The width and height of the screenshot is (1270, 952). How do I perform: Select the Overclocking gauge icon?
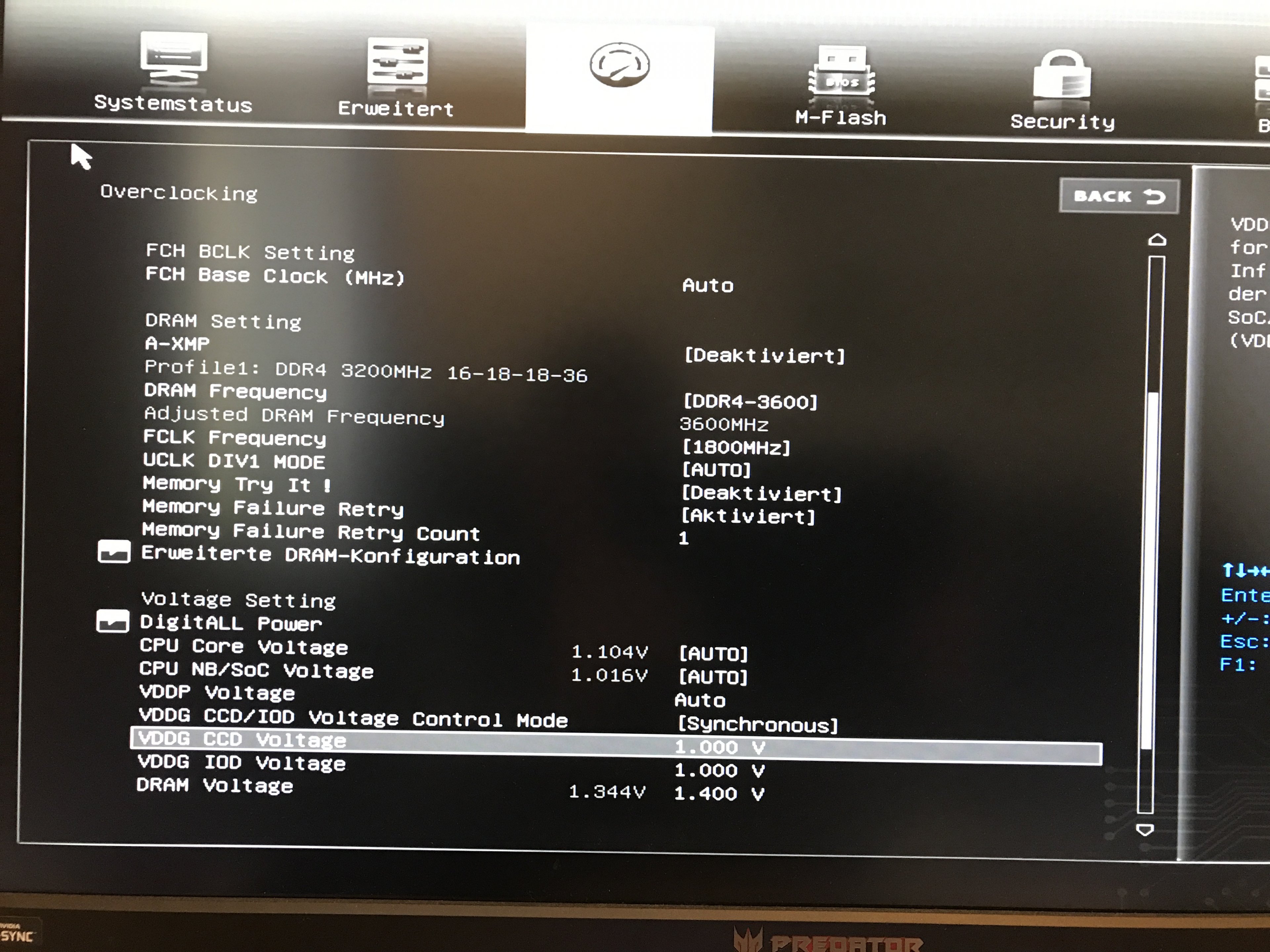coord(619,65)
